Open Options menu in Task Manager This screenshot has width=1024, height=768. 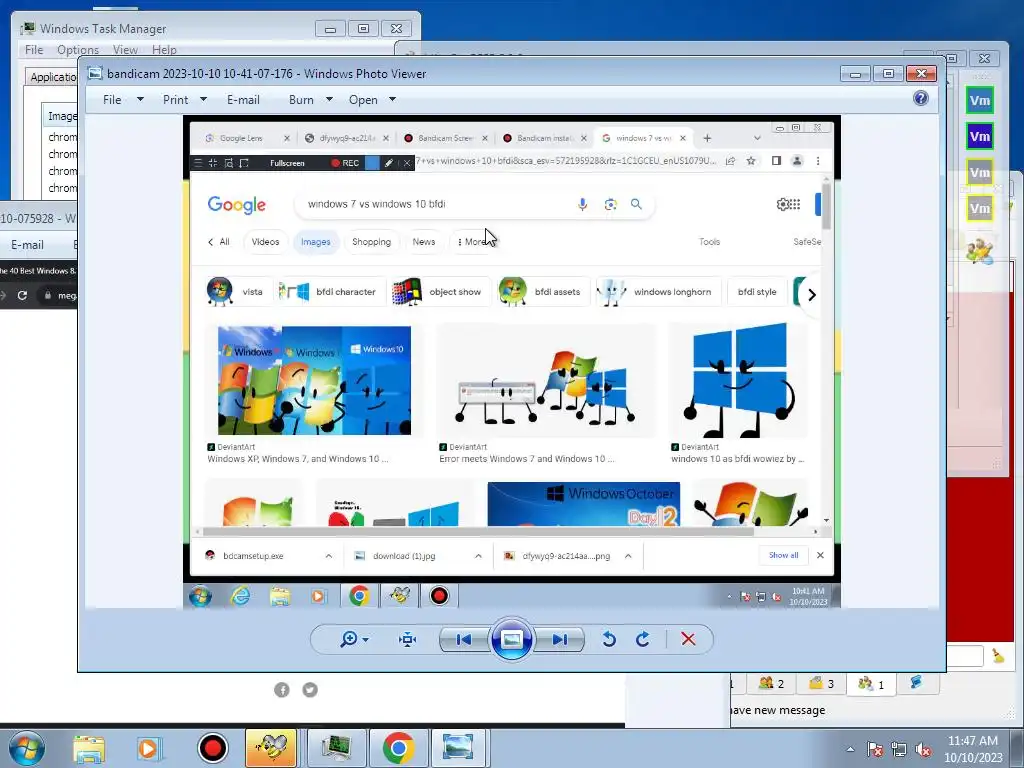78,50
